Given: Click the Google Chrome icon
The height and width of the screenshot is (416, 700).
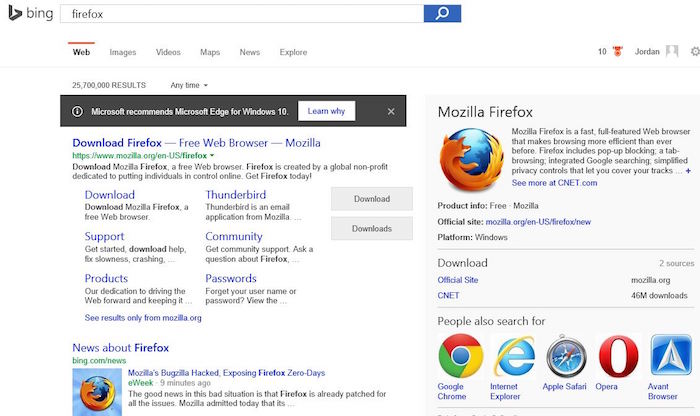Looking at the screenshot, I should point(460,356).
